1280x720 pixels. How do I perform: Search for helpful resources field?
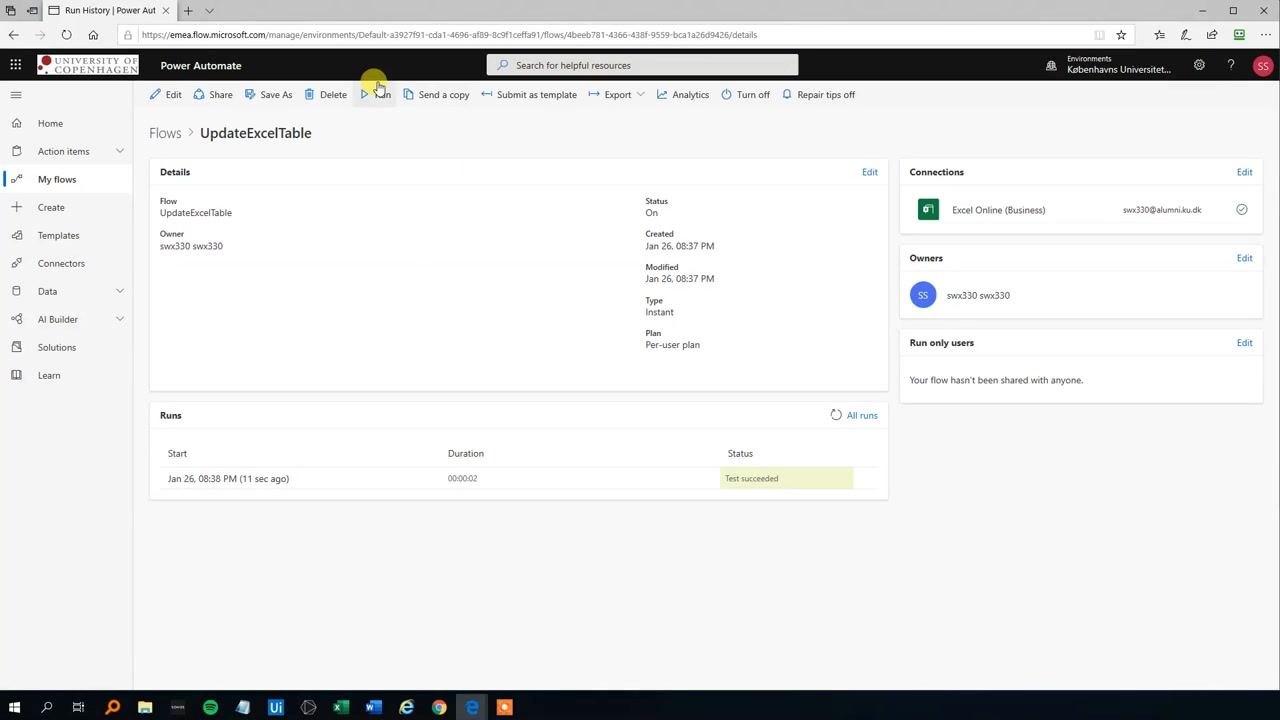pyautogui.click(x=642, y=65)
